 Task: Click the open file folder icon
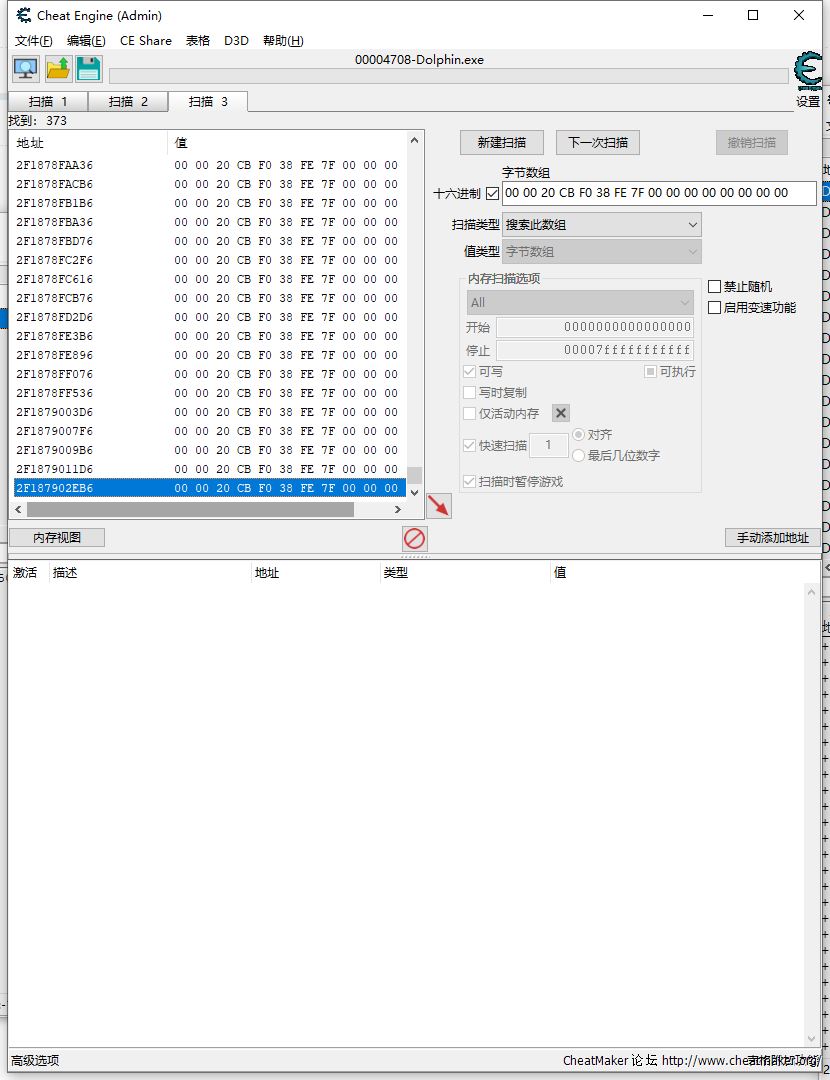[58, 68]
